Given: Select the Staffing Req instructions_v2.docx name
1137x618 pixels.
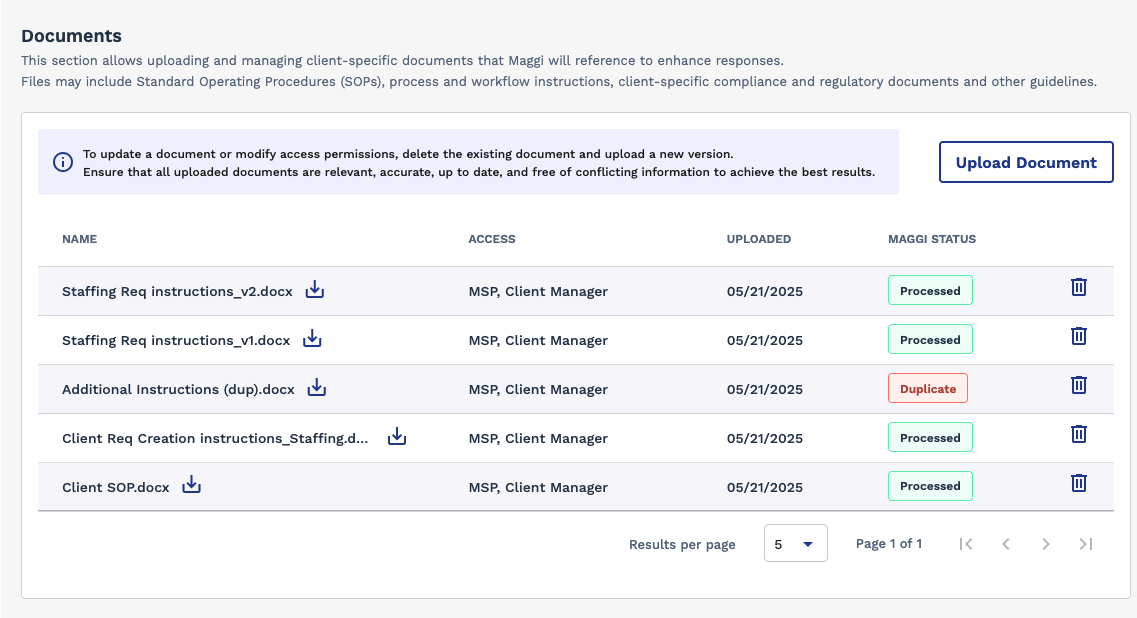Looking at the screenshot, I should [177, 292].
